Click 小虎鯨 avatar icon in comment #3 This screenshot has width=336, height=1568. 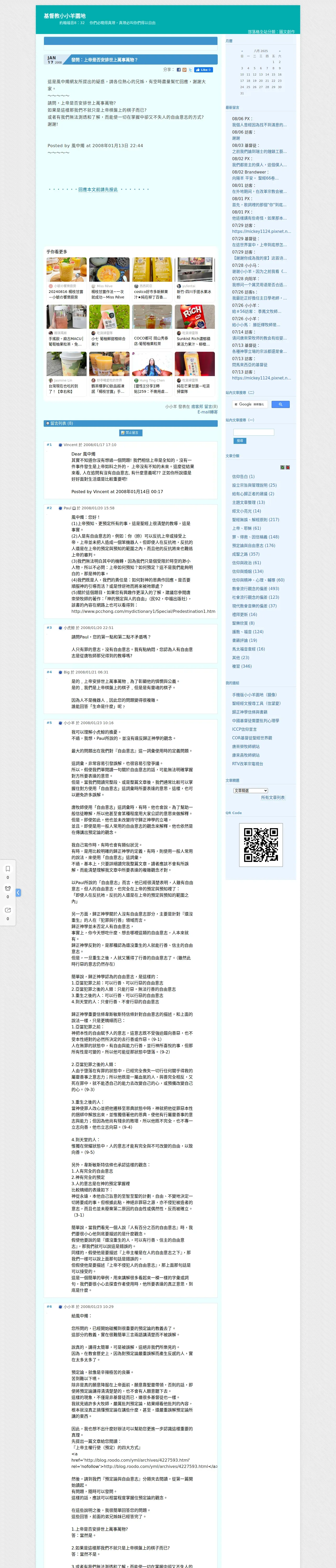pyautogui.click(x=60, y=628)
